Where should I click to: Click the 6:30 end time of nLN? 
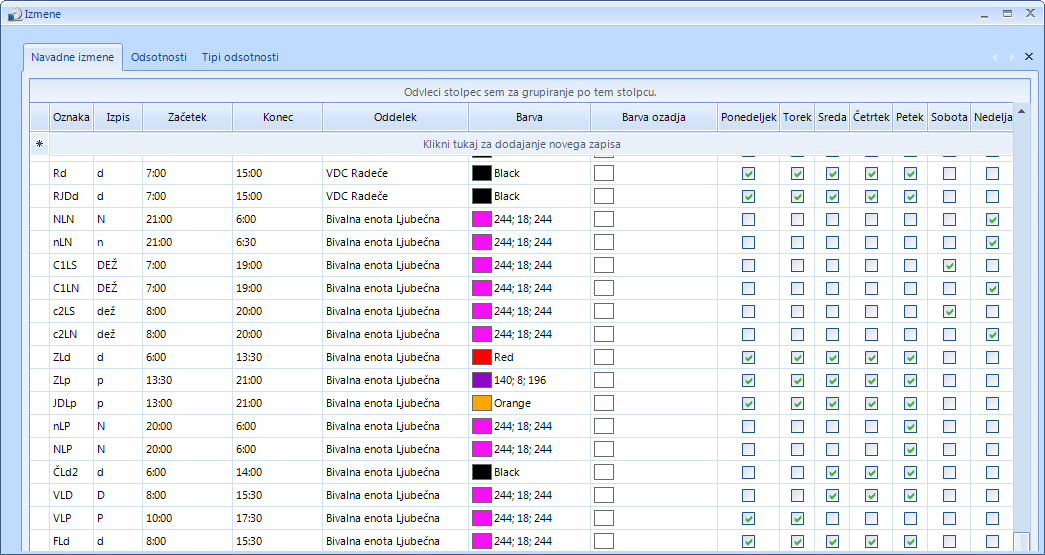(278, 243)
